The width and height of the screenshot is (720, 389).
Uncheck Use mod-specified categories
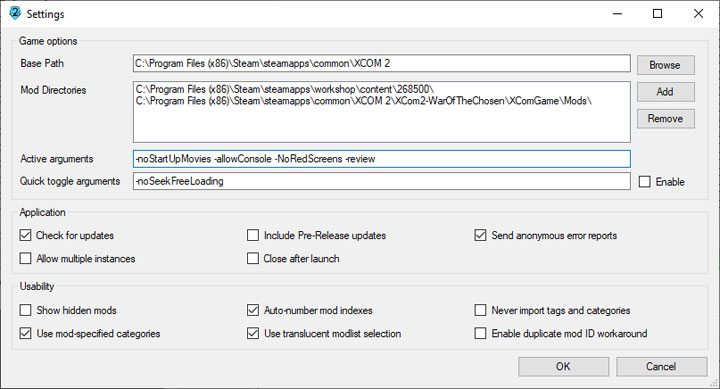pos(25,333)
